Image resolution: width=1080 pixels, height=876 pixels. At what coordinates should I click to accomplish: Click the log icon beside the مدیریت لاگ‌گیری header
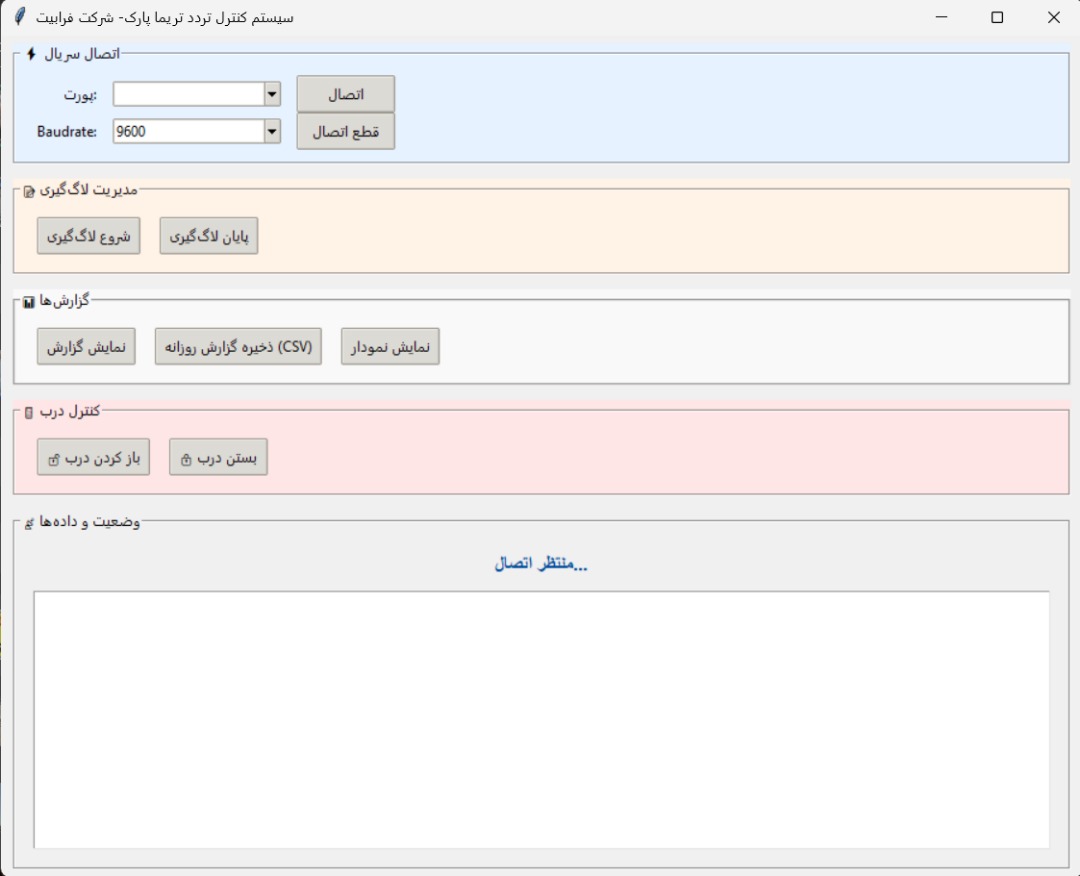[28, 190]
